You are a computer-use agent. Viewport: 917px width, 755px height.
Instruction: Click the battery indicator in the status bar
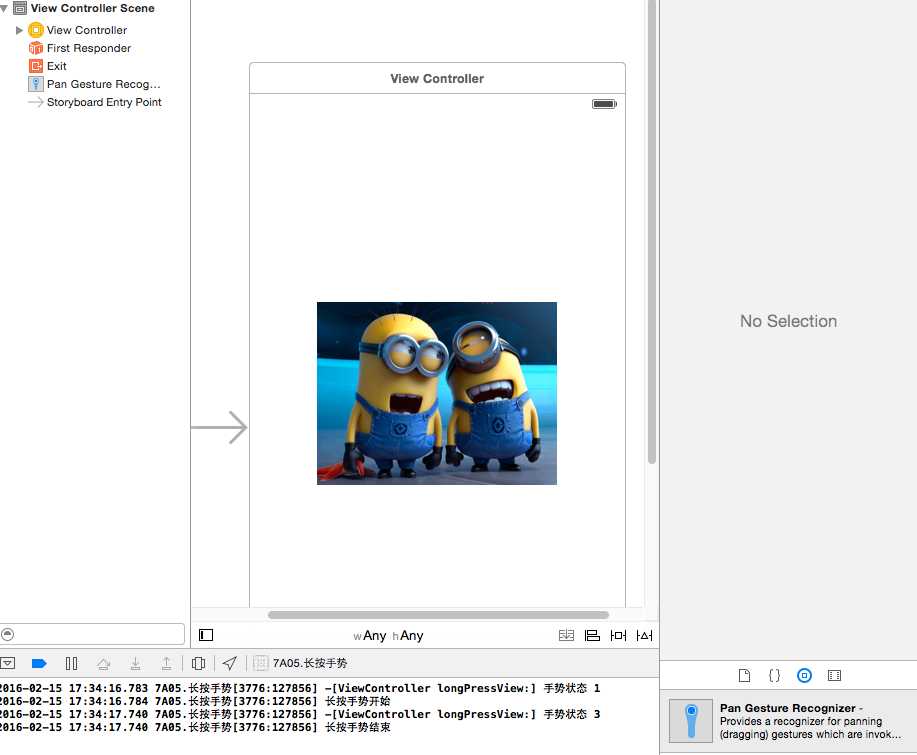pyautogui.click(x=604, y=104)
